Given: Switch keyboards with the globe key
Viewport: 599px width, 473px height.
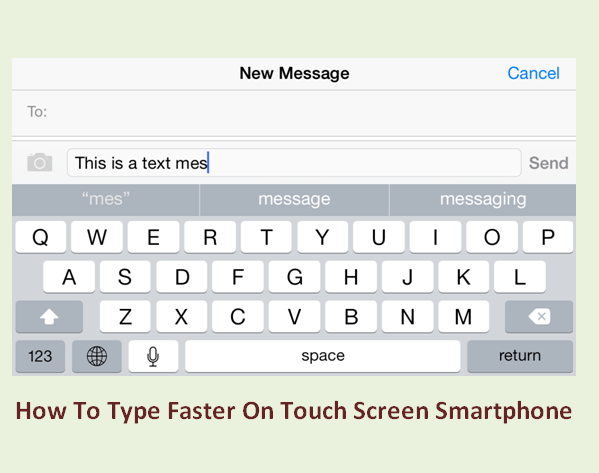Looking at the screenshot, I should 97,356.
